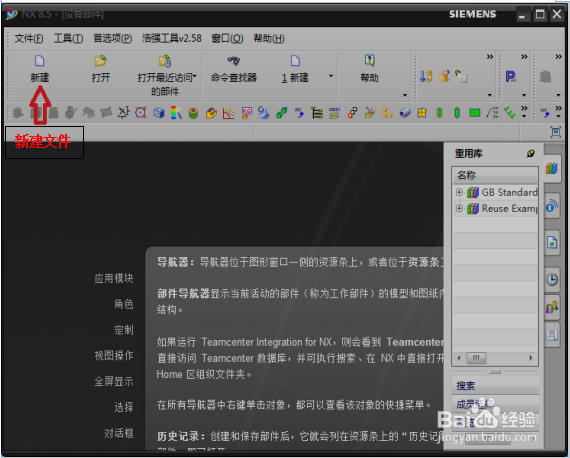The height and width of the screenshot is (458, 570).
Task: Click the blue wireframe cube icon
Action: [x=158, y=113]
